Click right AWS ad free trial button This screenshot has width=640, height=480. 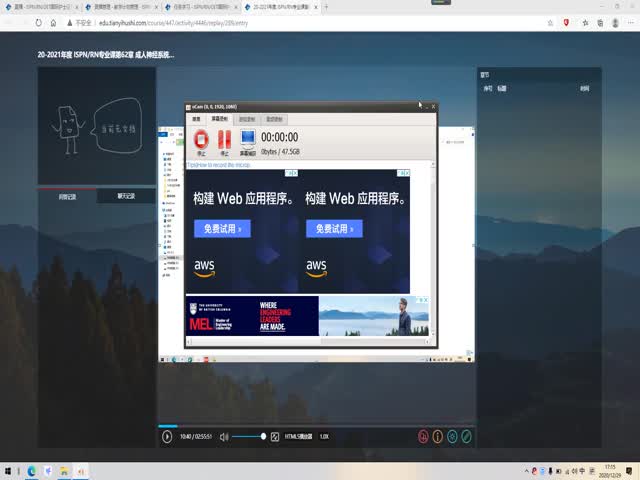coord(334,229)
